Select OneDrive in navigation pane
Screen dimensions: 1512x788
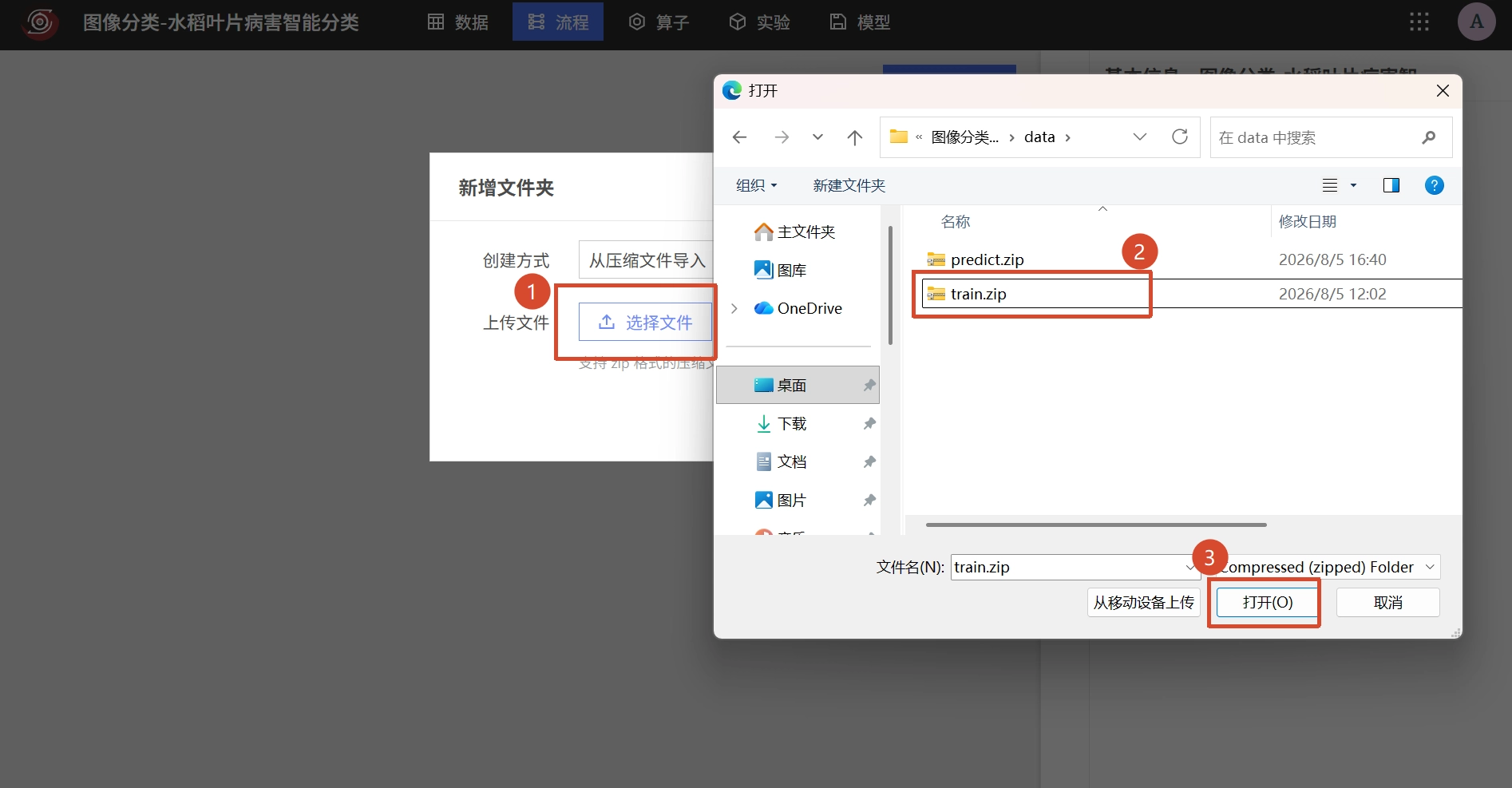(798, 308)
